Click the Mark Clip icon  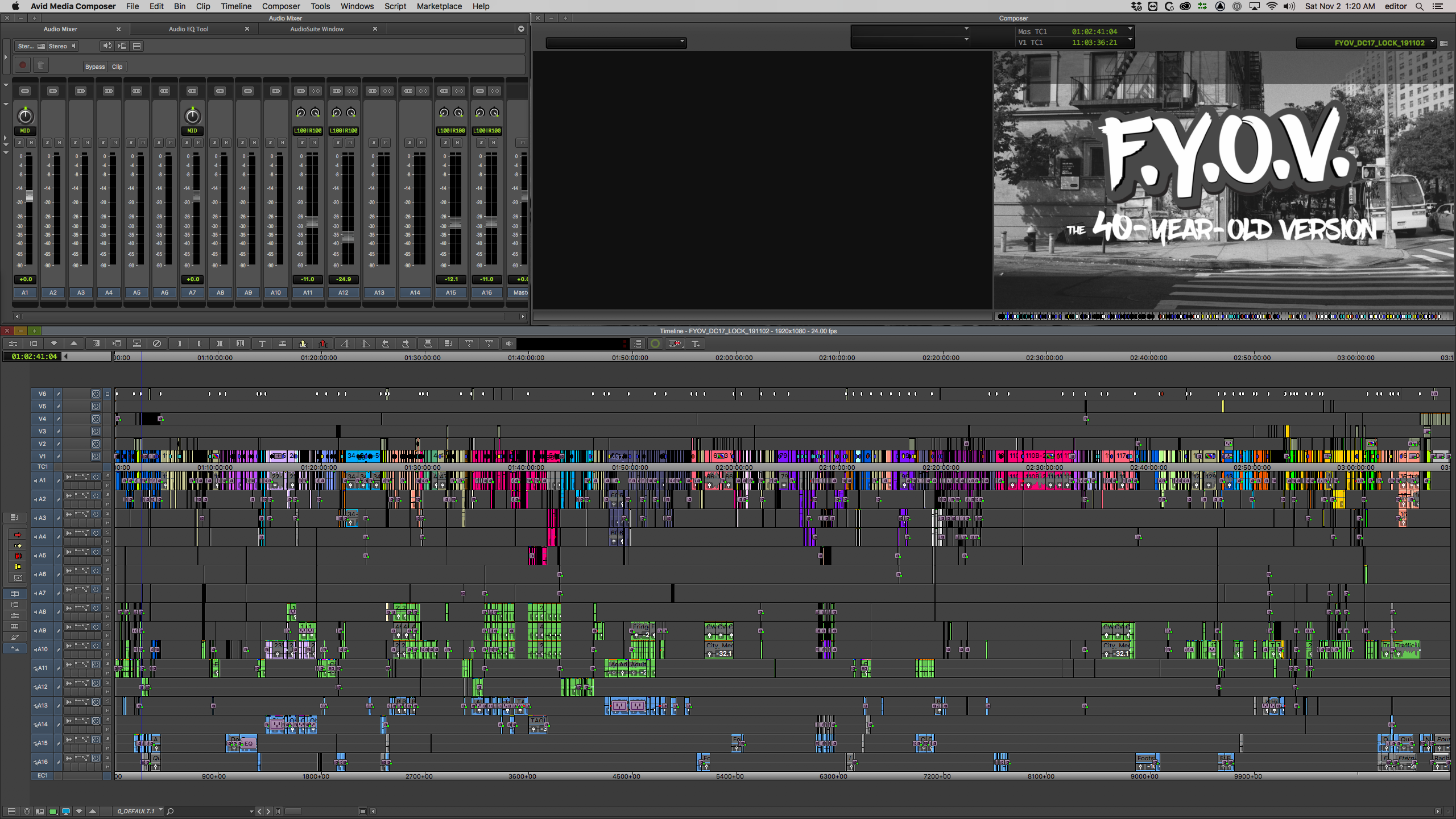[x=220, y=344]
